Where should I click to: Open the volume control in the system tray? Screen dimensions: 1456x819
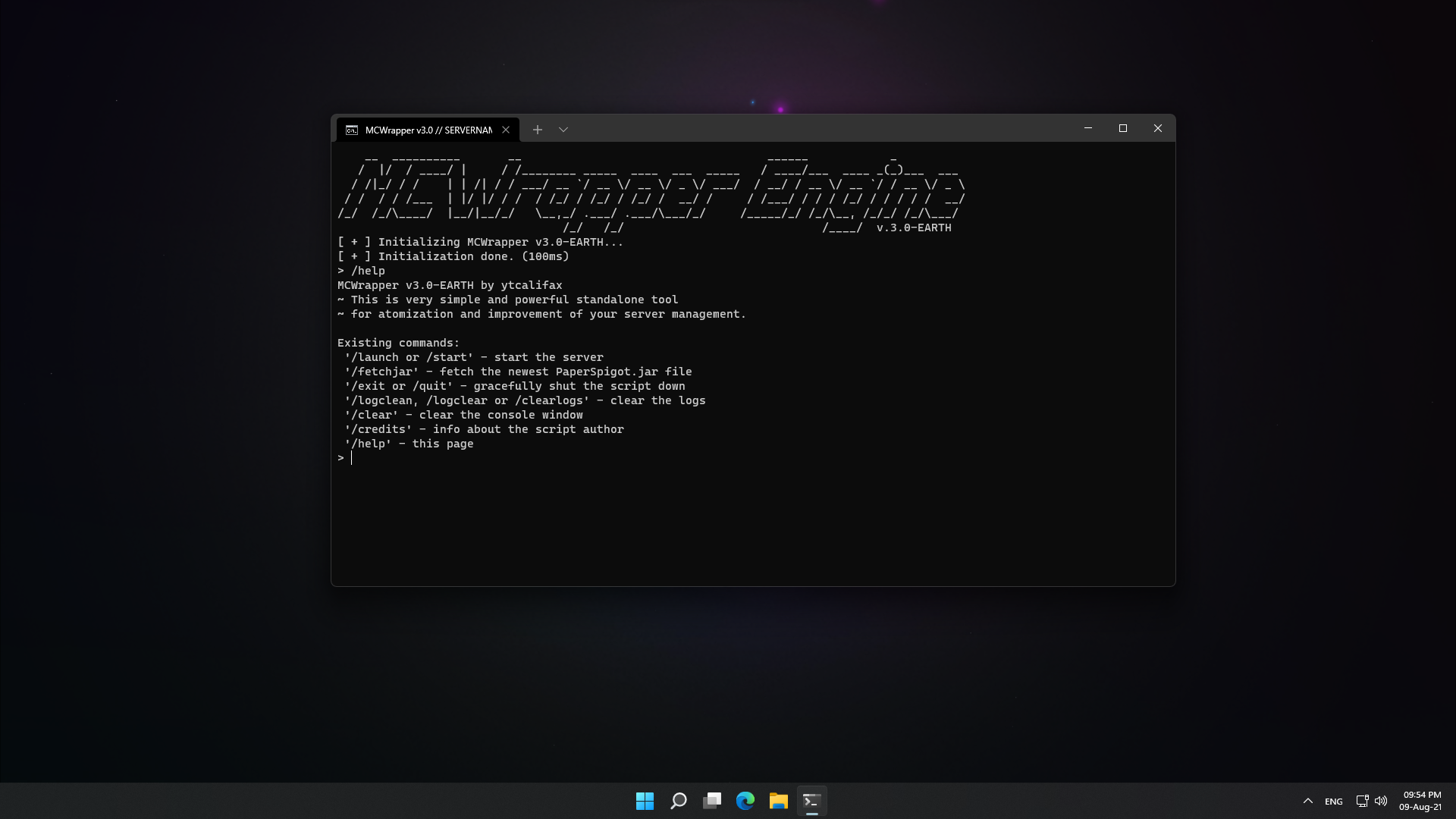pos(1380,801)
